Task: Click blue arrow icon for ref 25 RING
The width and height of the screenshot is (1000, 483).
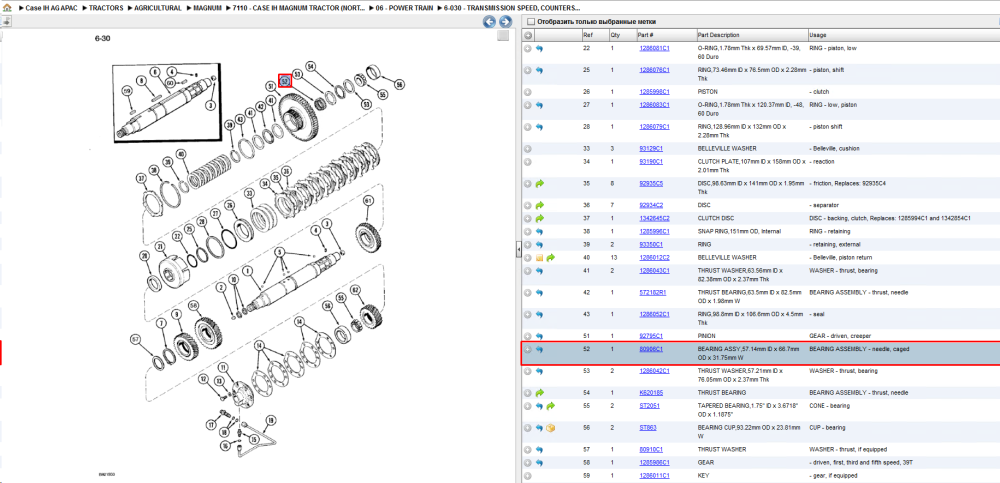Action: tap(540, 70)
